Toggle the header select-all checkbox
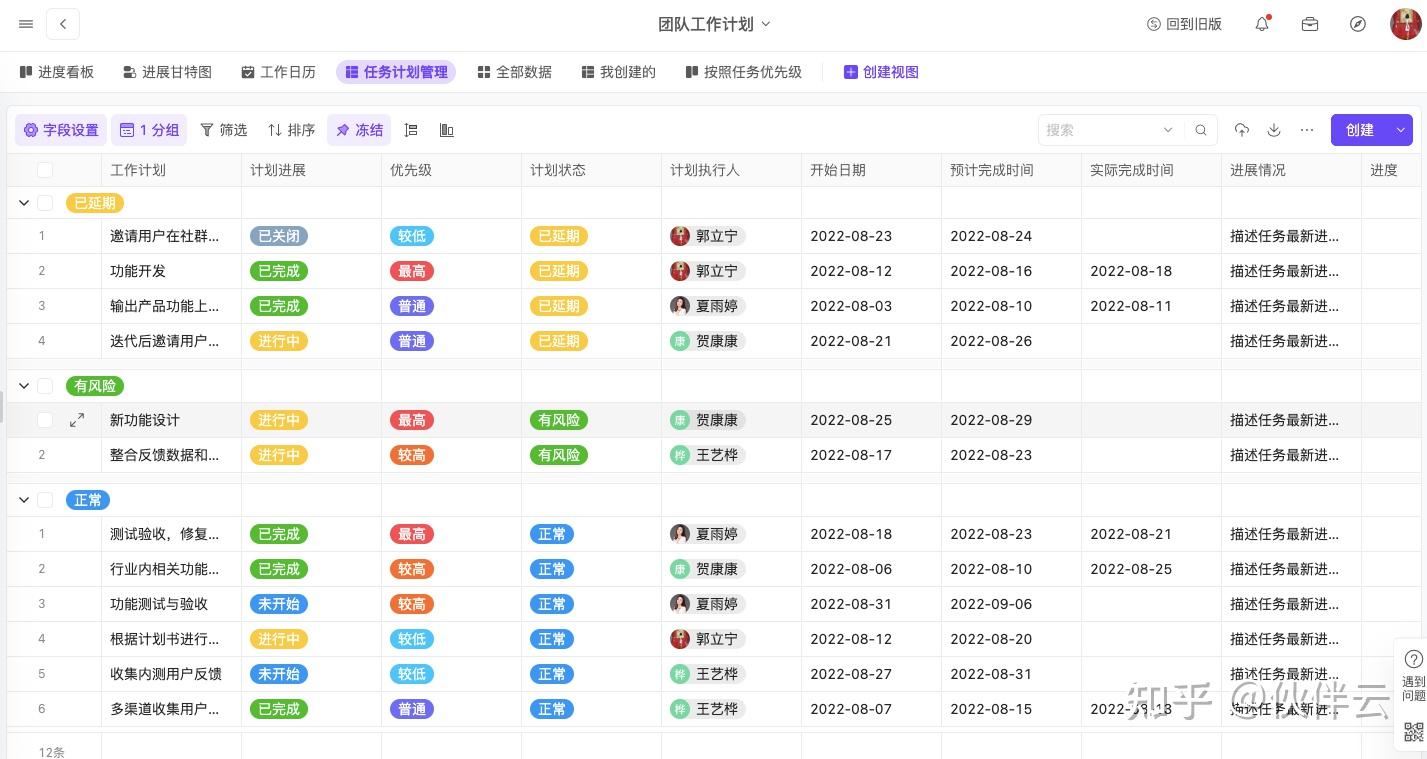 [x=45, y=170]
